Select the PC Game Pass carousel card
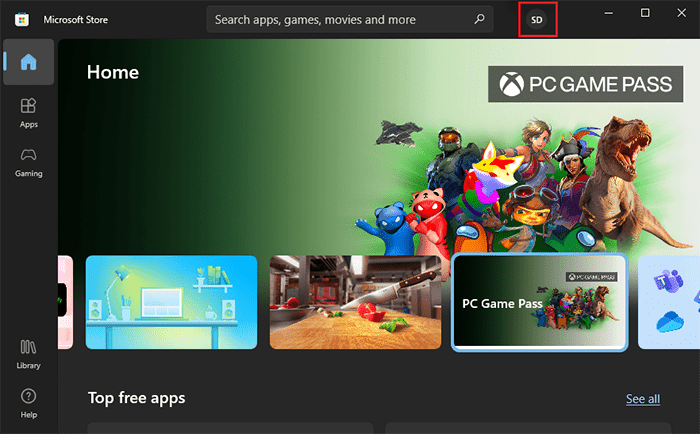Screen dimensions: 700x434 click(x=539, y=303)
